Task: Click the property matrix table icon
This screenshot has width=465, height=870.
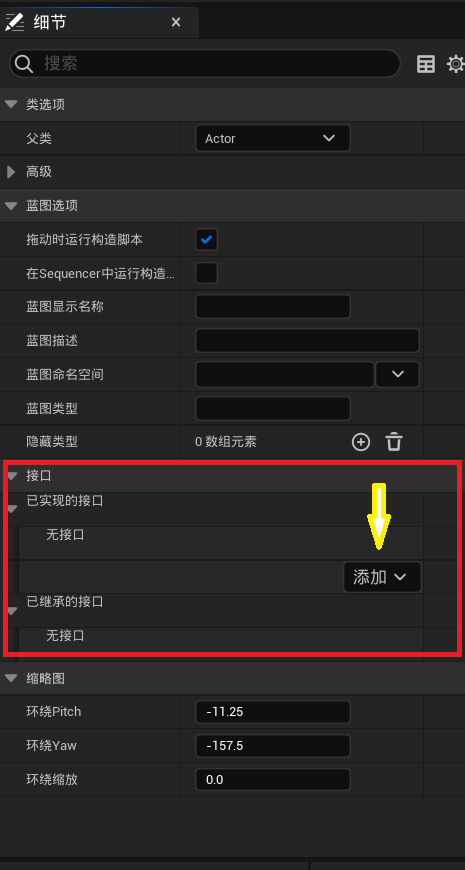Action: [x=426, y=64]
